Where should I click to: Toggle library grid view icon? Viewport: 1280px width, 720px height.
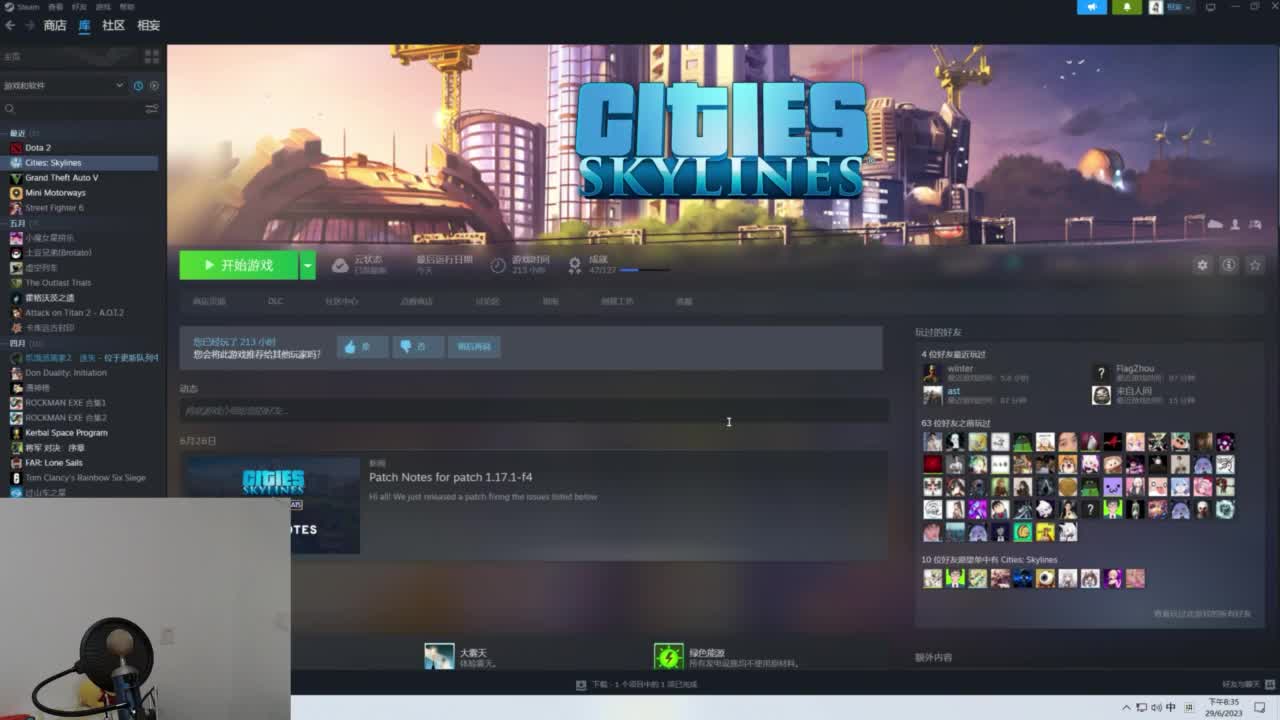click(151, 56)
